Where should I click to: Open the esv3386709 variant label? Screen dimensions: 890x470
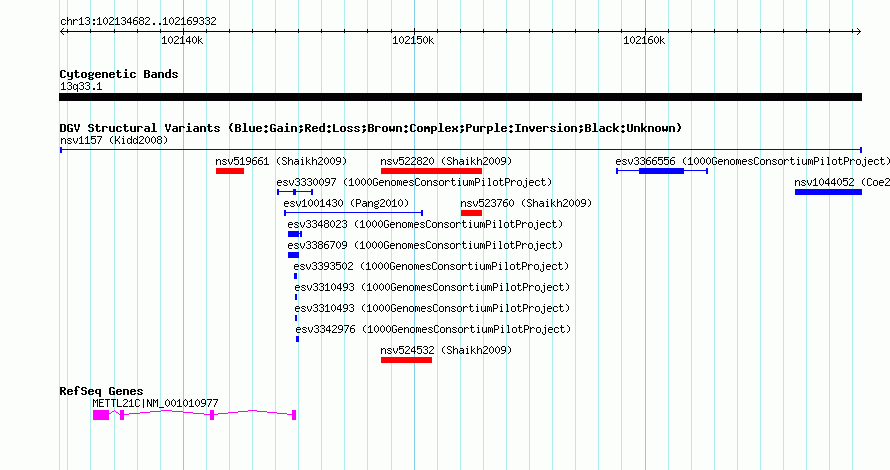[x=425, y=245]
